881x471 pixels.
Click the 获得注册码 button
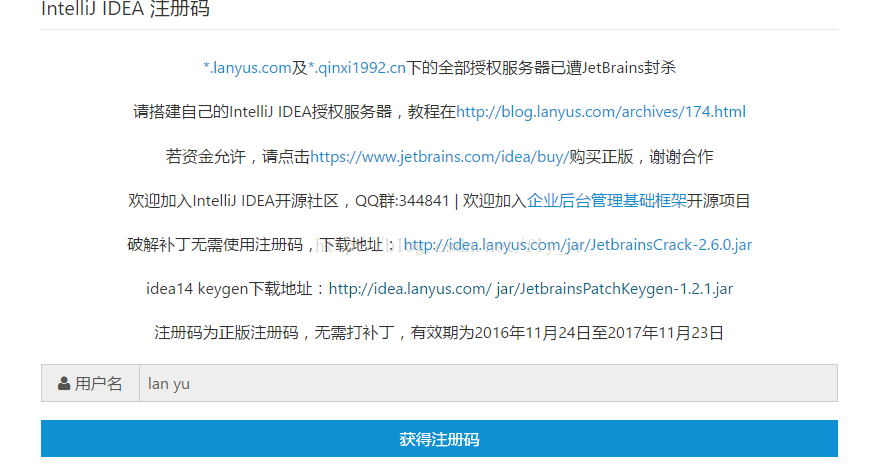tap(439, 438)
